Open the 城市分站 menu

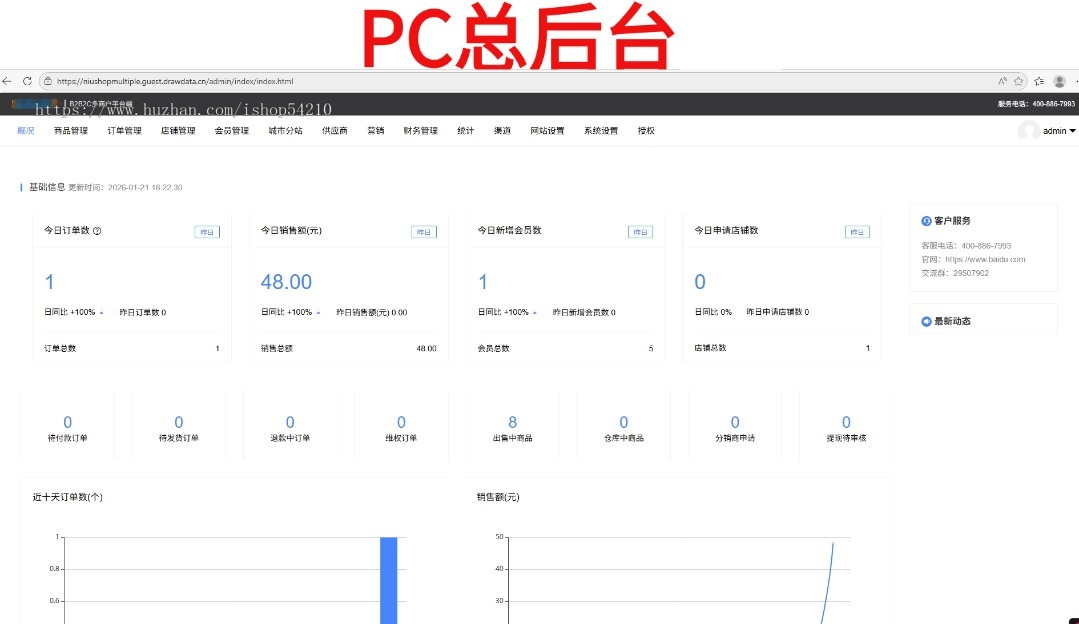[286, 131]
